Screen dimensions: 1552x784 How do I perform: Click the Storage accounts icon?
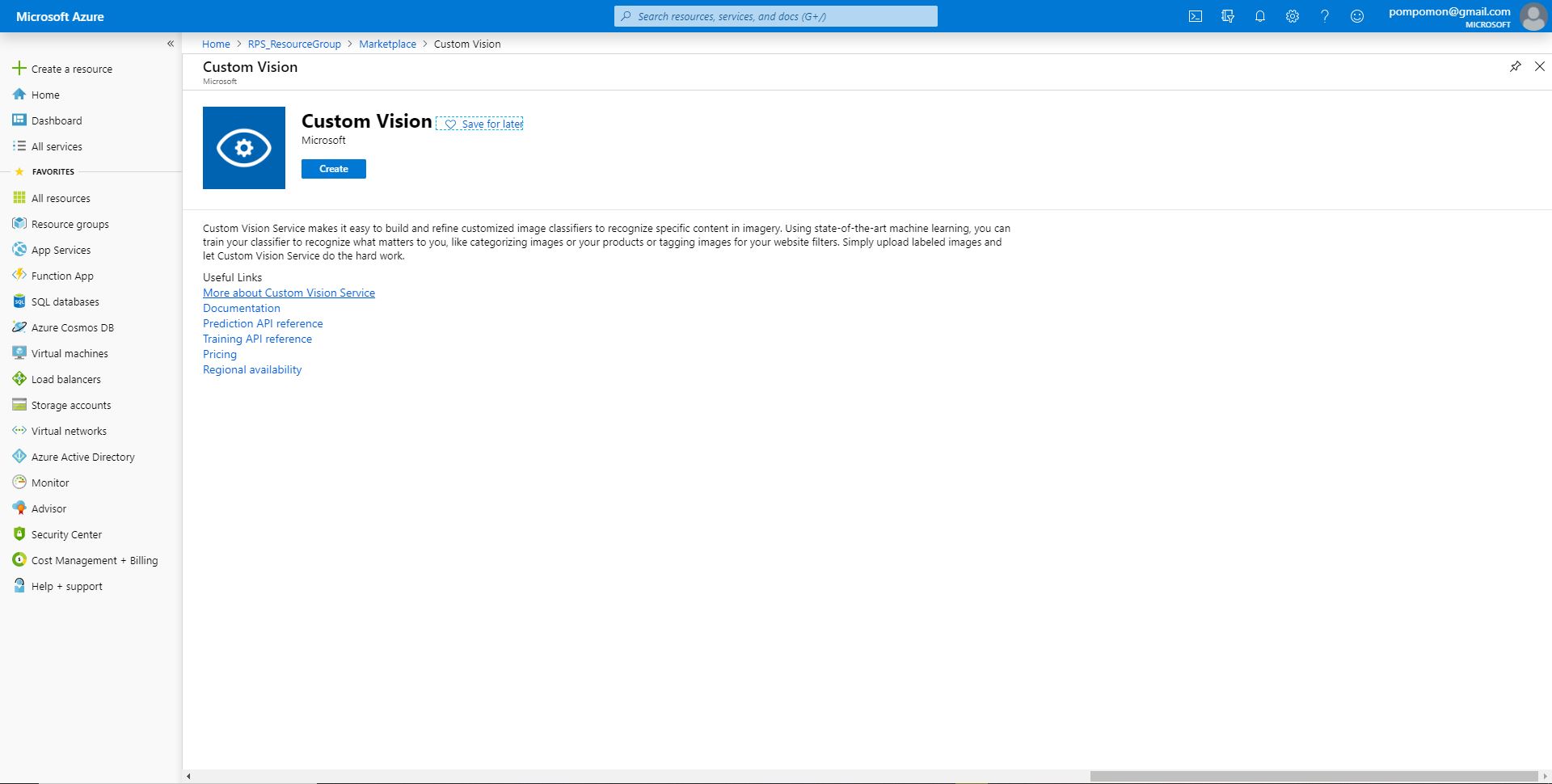tap(19, 405)
